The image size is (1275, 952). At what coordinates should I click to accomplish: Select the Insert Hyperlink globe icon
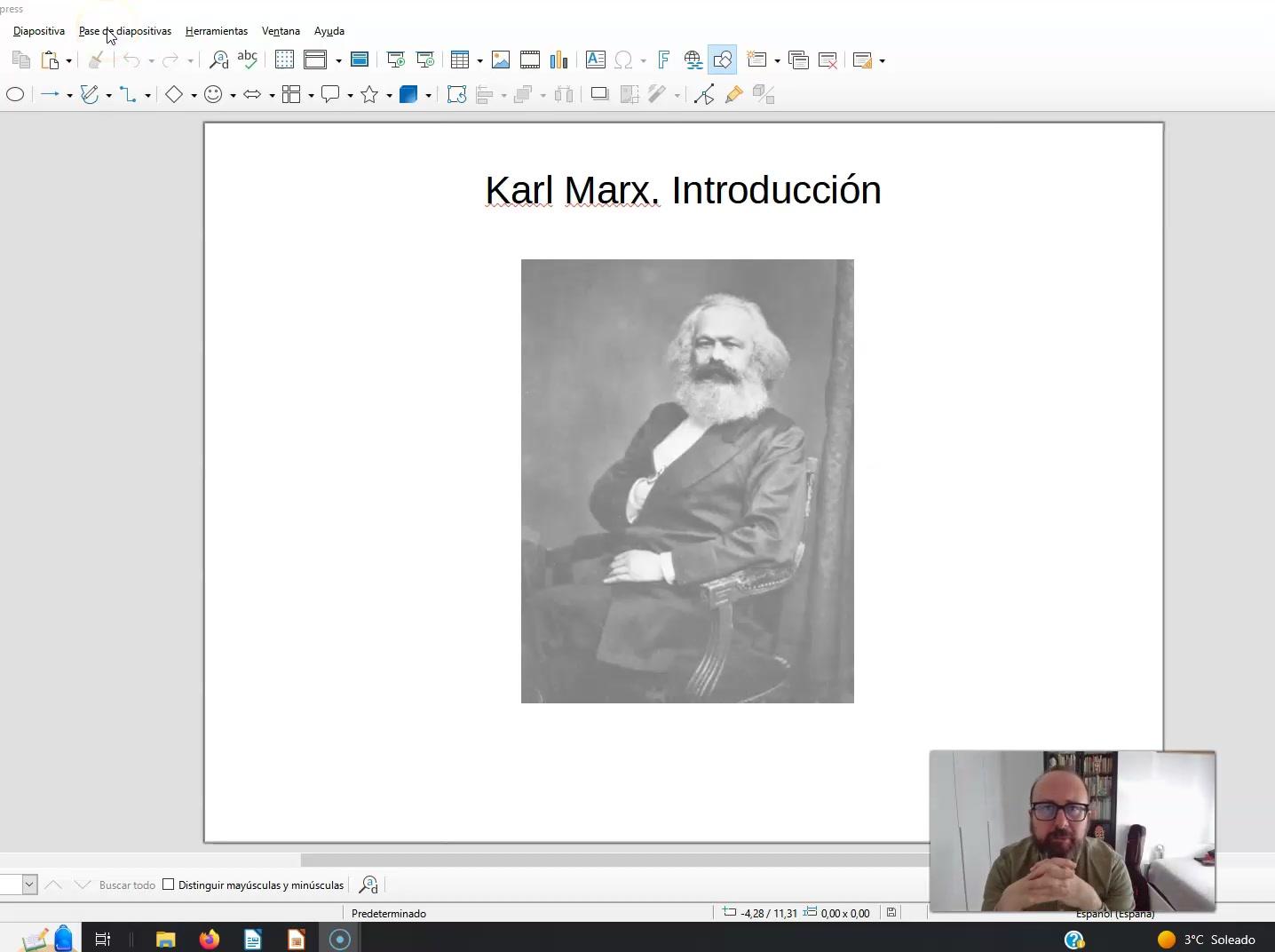[x=693, y=60]
